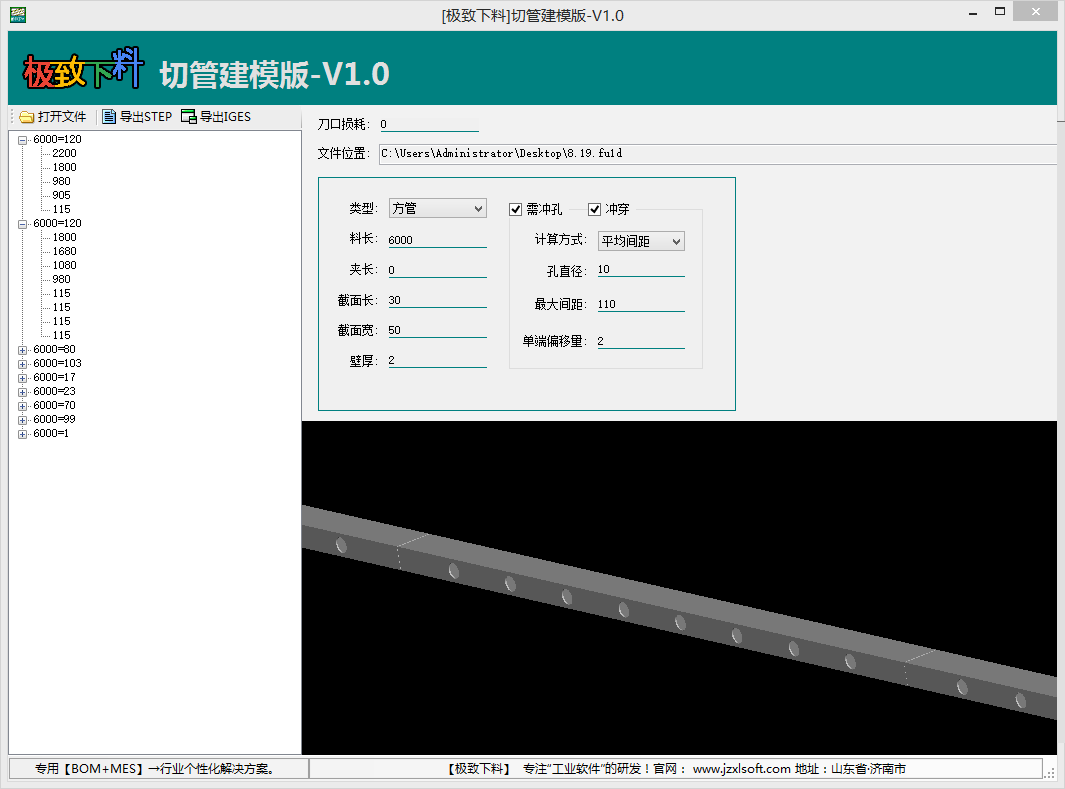
Task: Expand the 6000=17 tree node
Action: pos(22,378)
